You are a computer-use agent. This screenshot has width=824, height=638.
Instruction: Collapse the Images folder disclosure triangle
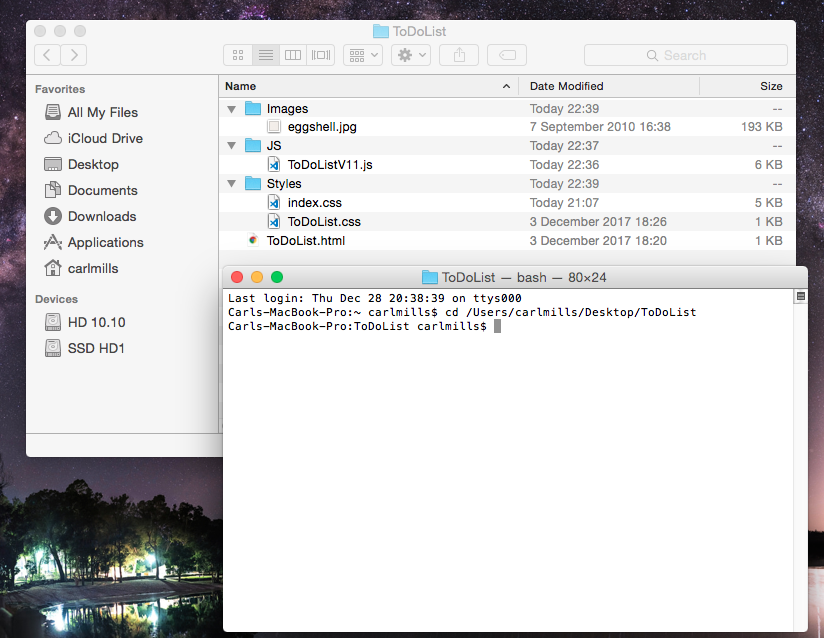(x=232, y=109)
